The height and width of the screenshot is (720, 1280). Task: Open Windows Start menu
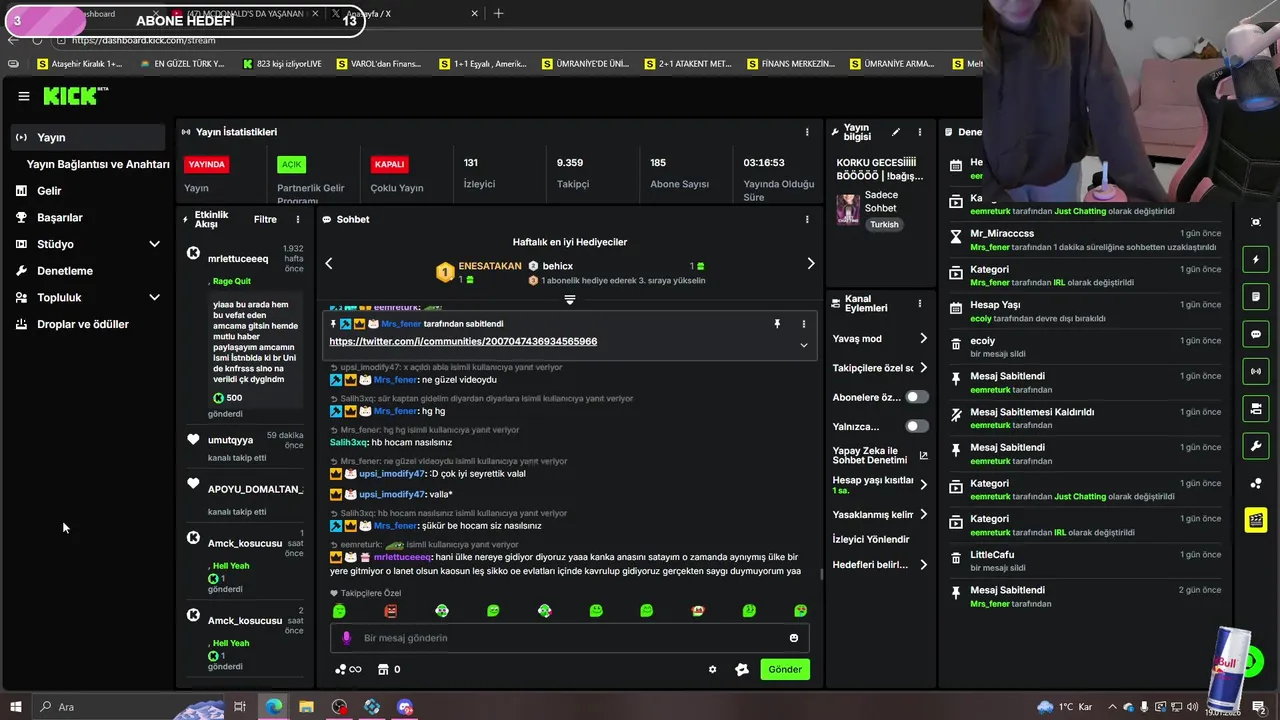pos(15,707)
